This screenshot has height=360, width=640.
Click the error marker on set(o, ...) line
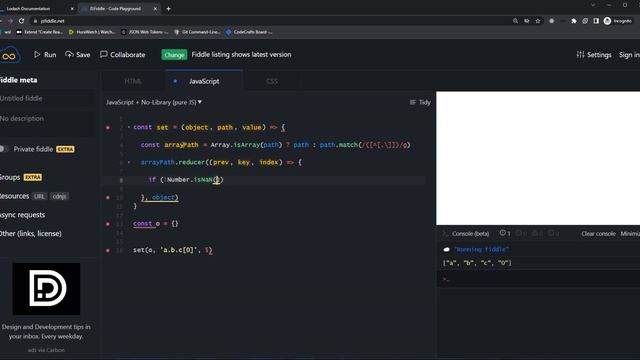[x=108, y=251]
